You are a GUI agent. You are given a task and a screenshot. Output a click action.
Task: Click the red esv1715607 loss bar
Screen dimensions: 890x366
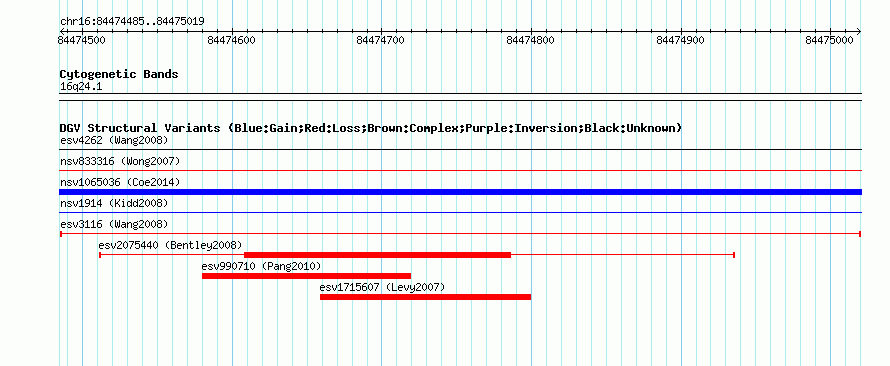coord(426,297)
